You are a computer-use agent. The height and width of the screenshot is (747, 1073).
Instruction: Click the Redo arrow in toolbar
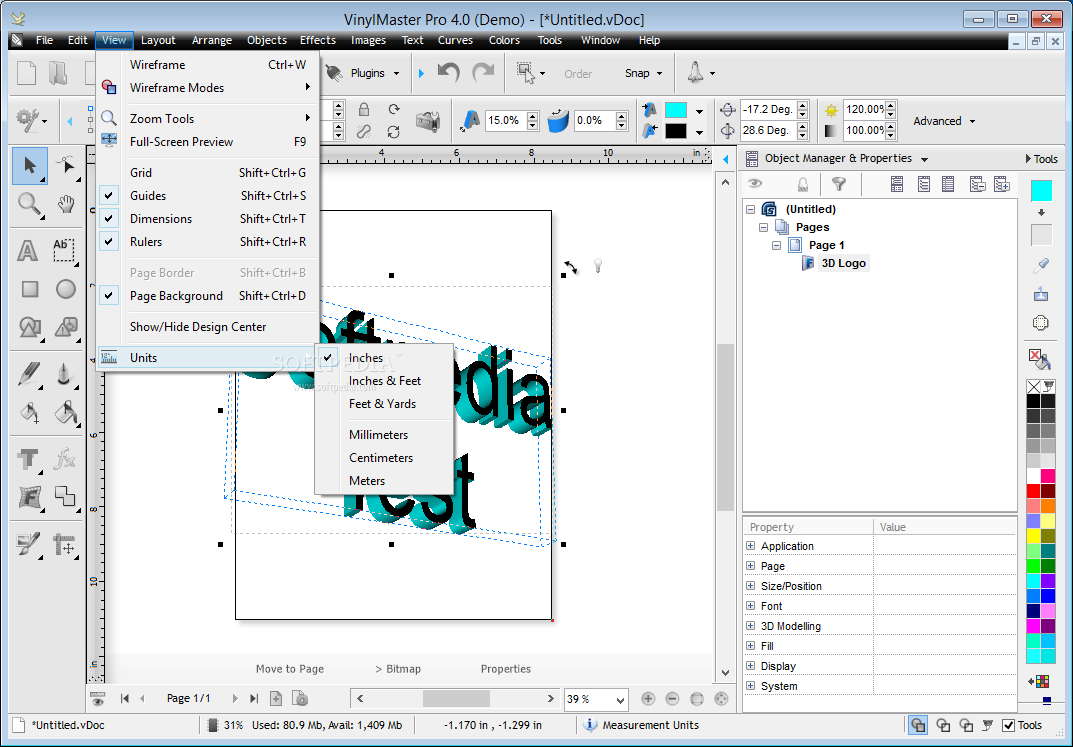483,72
